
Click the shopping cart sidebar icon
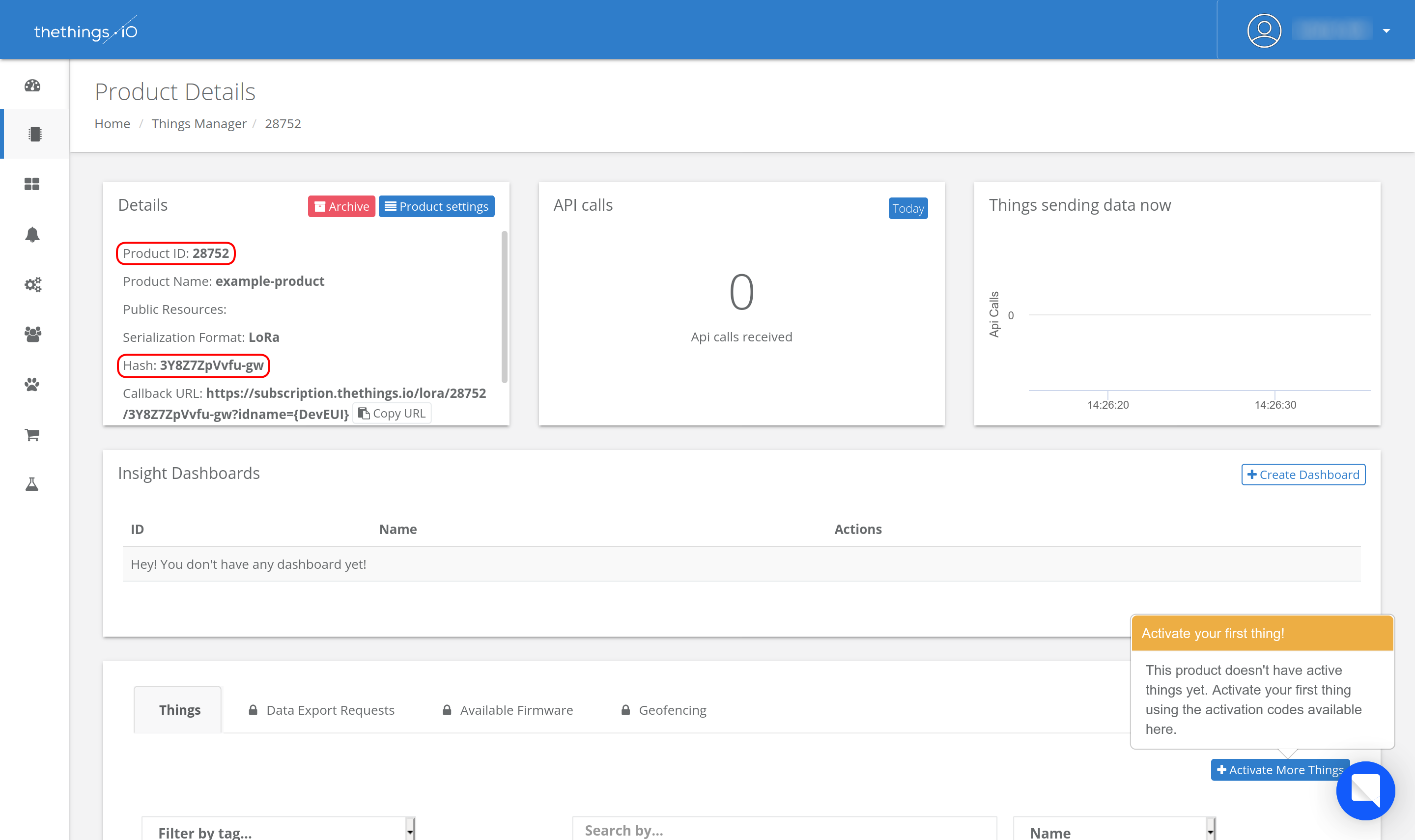tap(32, 434)
